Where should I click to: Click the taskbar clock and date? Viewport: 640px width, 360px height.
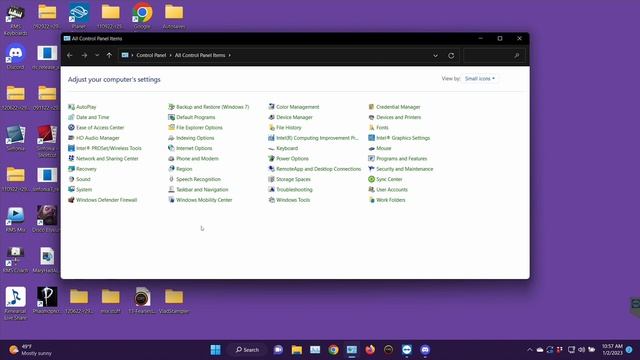pos(612,350)
